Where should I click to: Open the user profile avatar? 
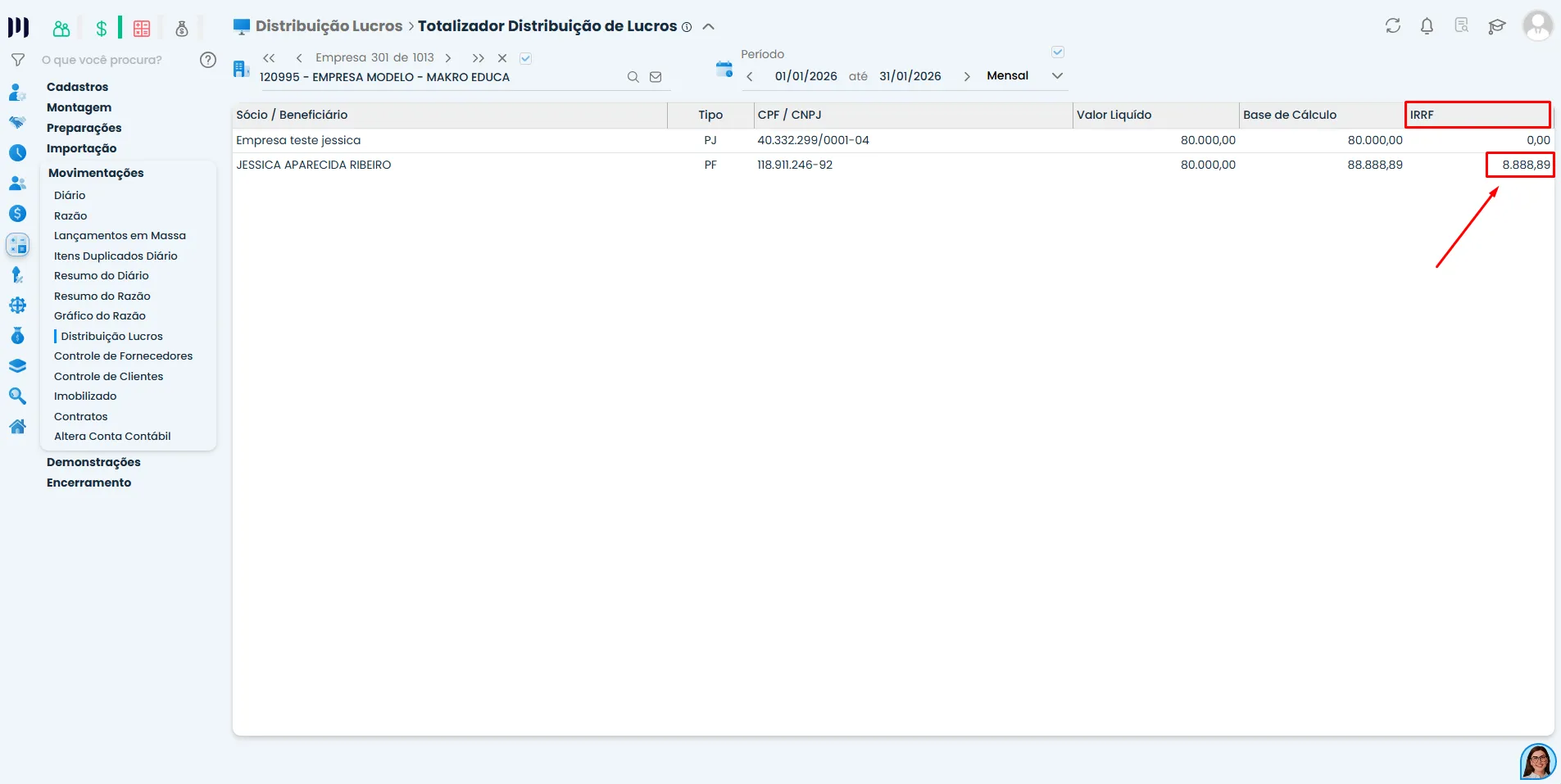pyautogui.click(x=1538, y=25)
